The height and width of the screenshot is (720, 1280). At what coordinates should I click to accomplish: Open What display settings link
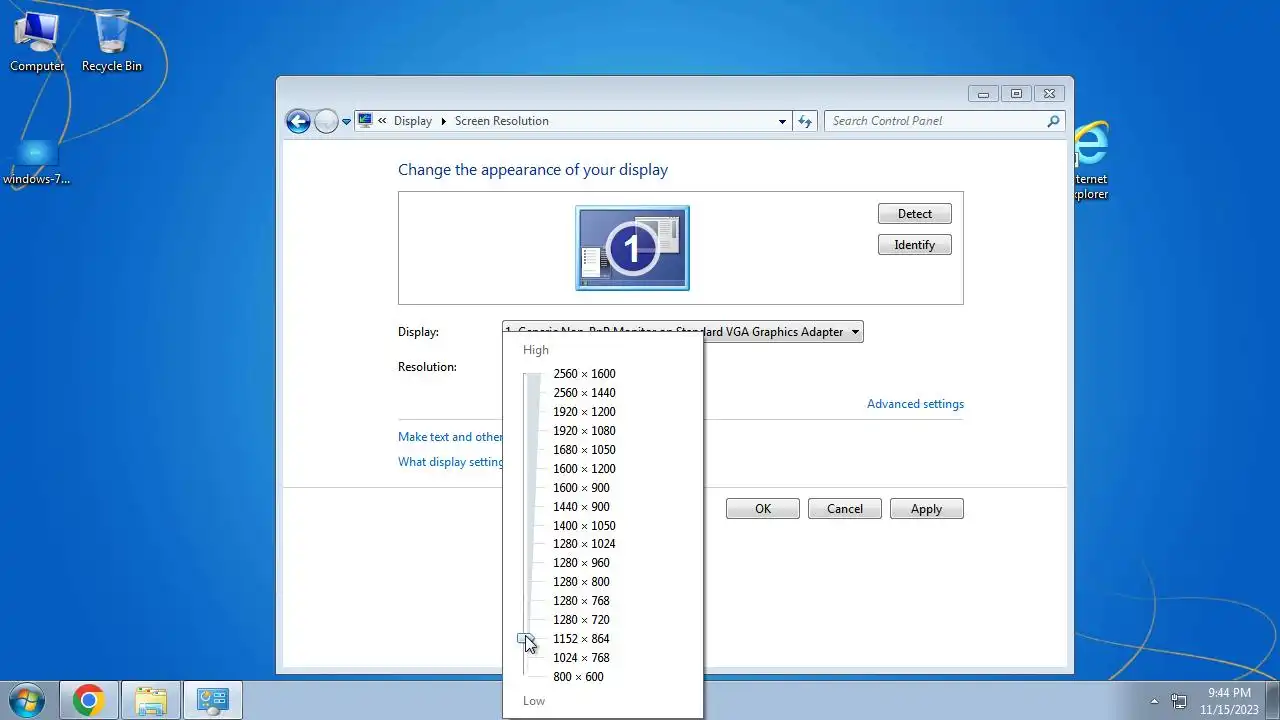(450, 462)
